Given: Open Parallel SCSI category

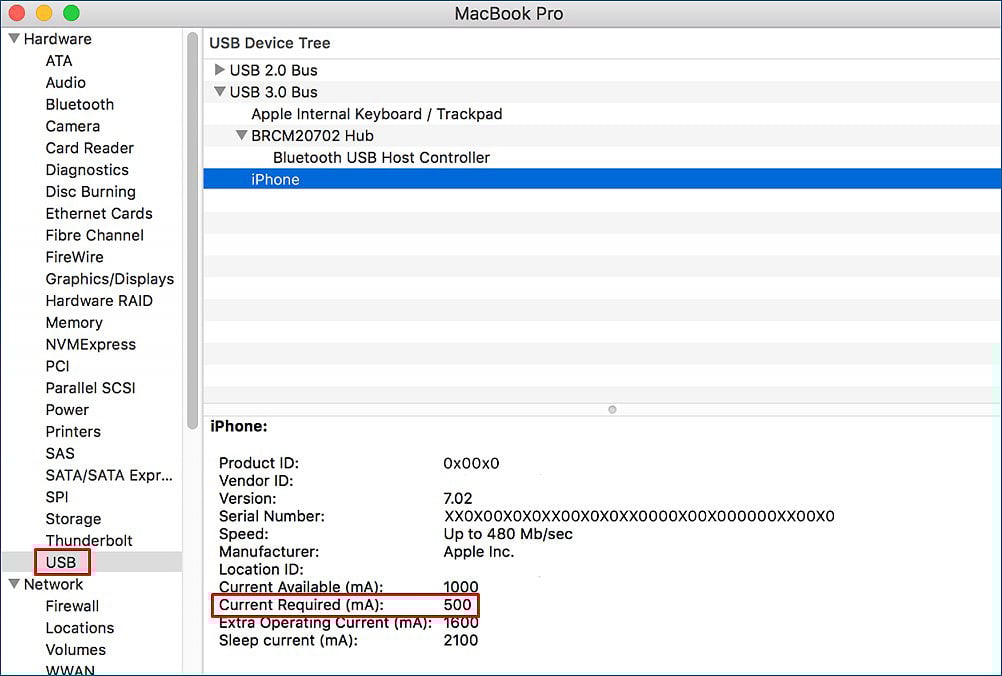Looking at the screenshot, I should point(91,388).
